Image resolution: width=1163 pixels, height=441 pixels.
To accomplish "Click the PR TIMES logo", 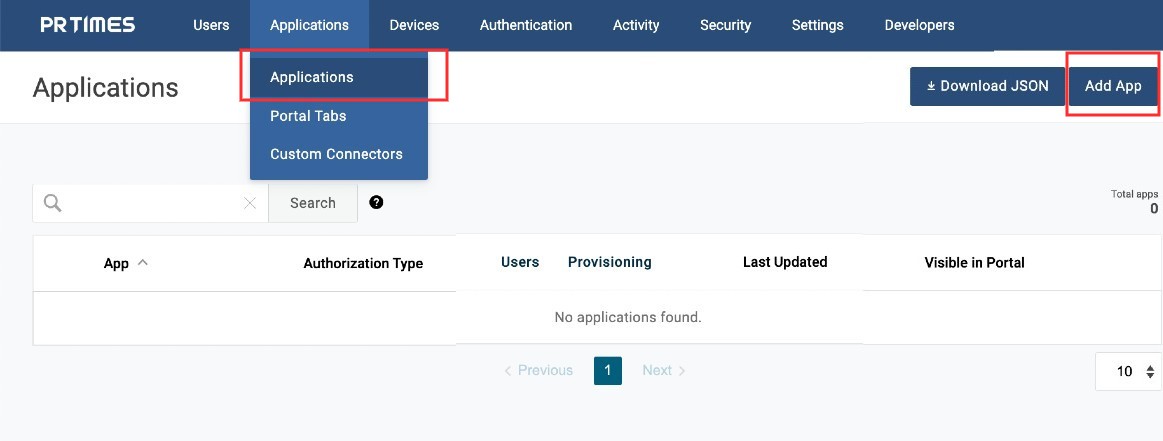I will click(x=88, y=25).
